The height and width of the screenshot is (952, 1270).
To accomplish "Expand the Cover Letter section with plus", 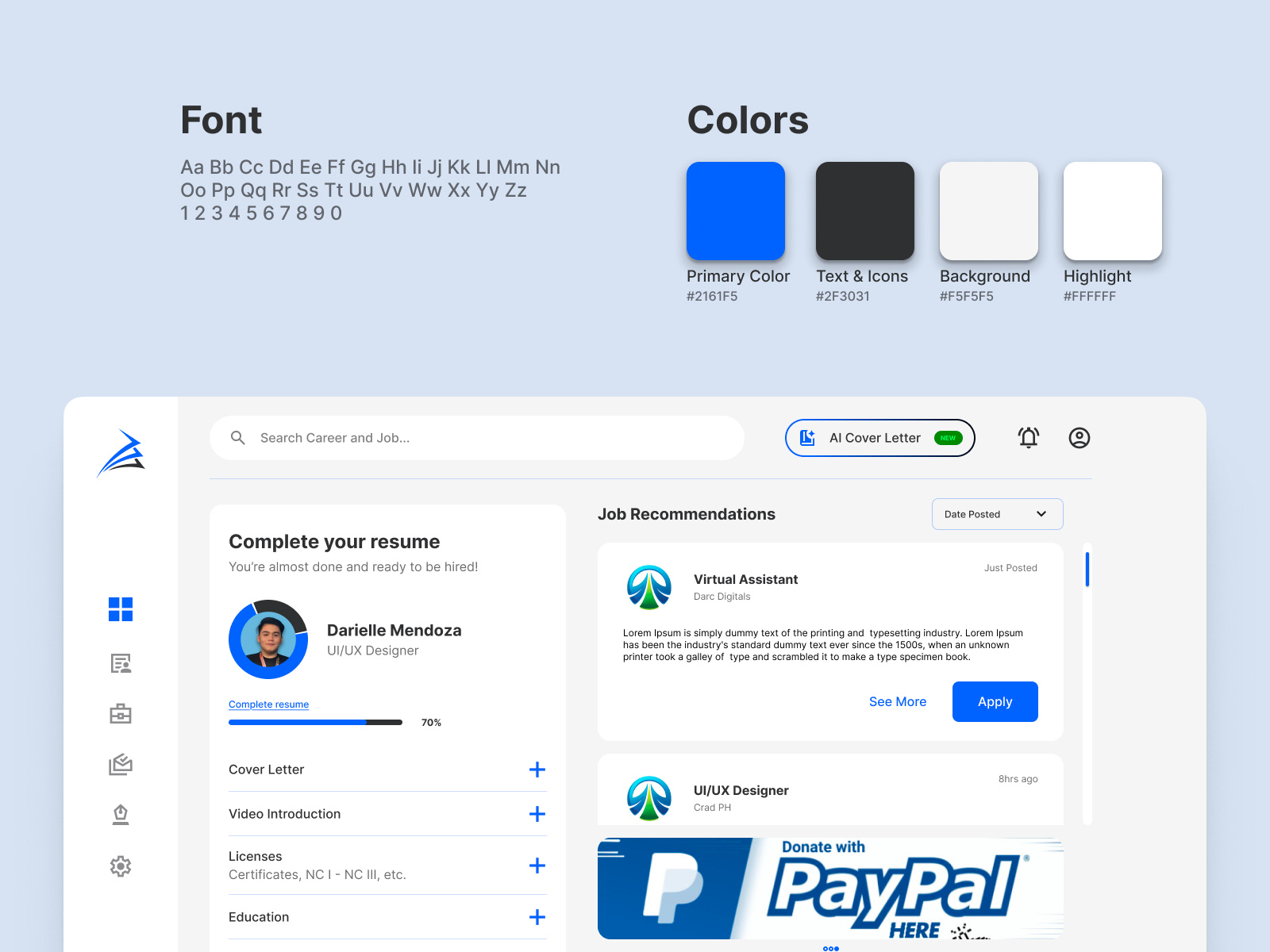I will click(538, 769).
